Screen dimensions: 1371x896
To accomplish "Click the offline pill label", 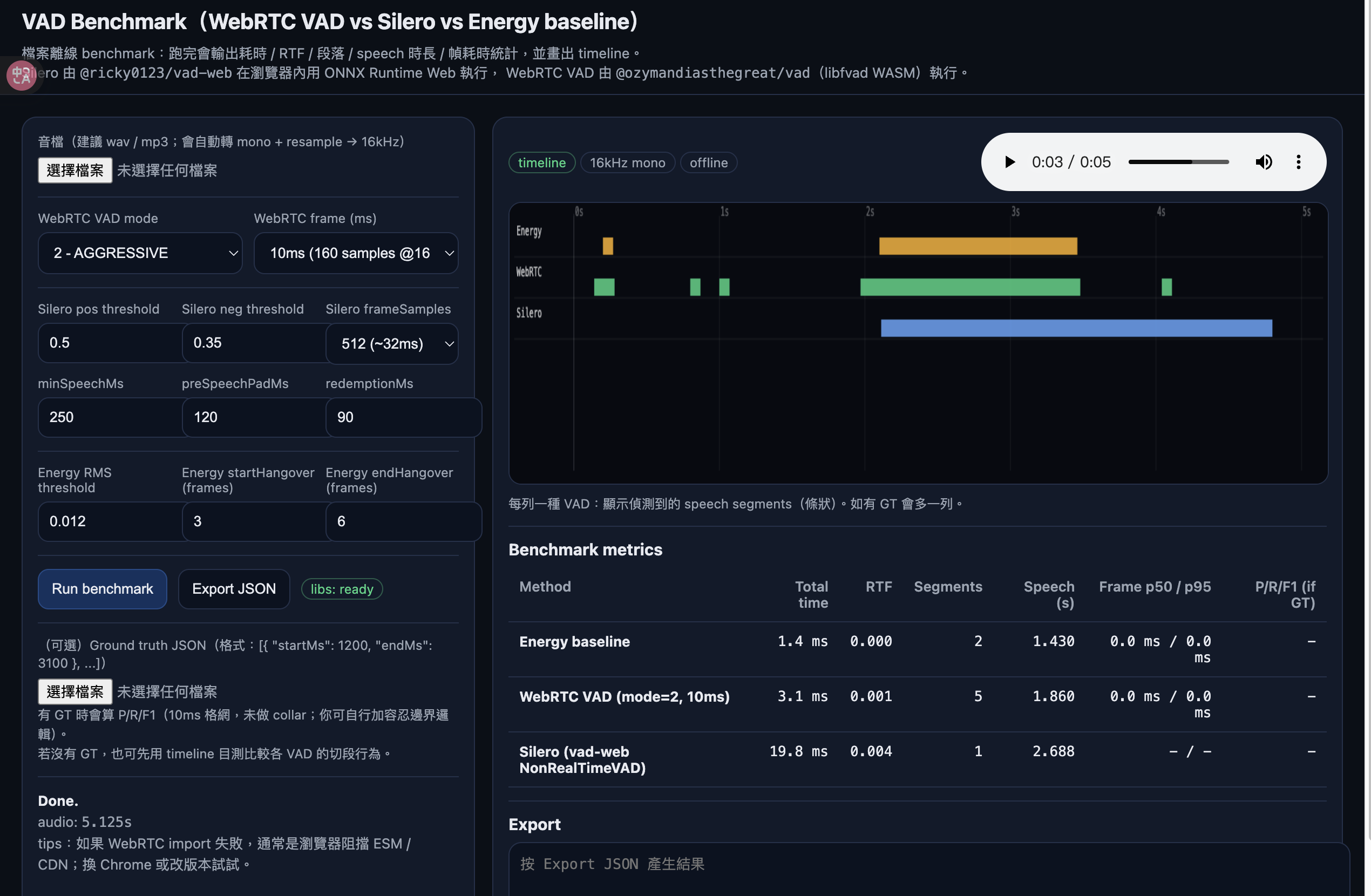I will 708,162.
